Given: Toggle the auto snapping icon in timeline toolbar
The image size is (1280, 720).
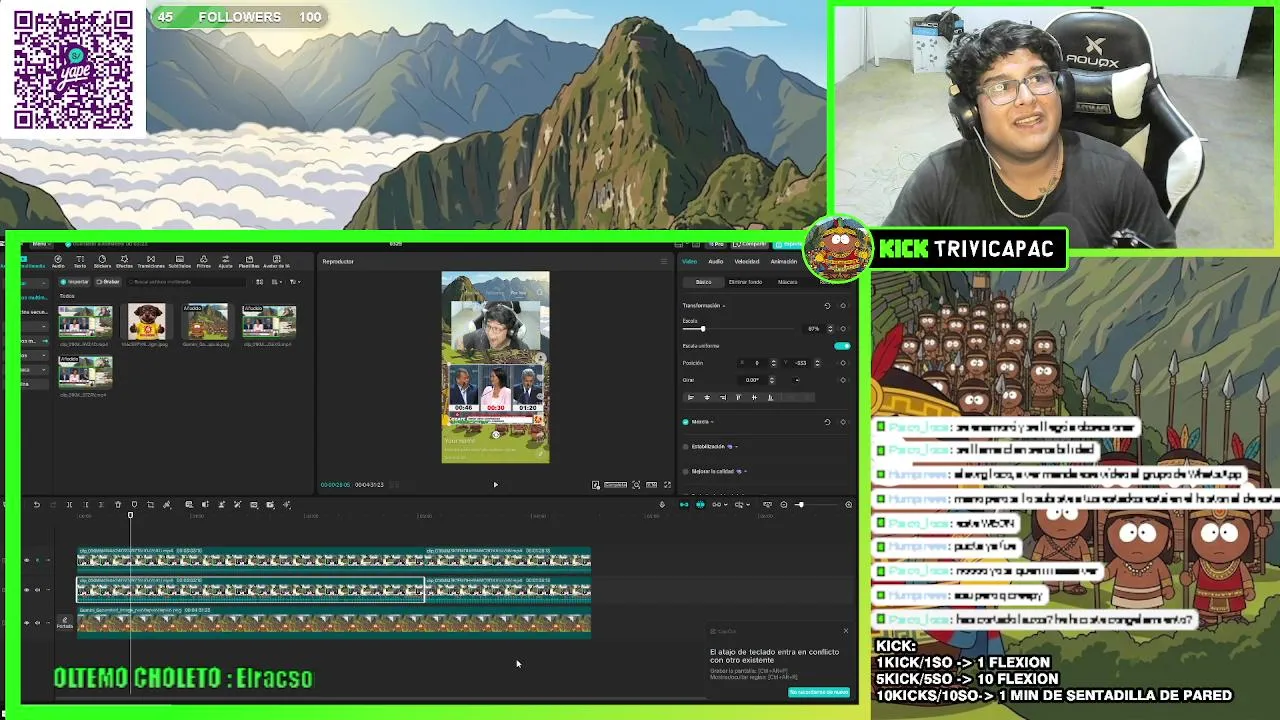Looking at the screenshot, I should click(700, 505).
